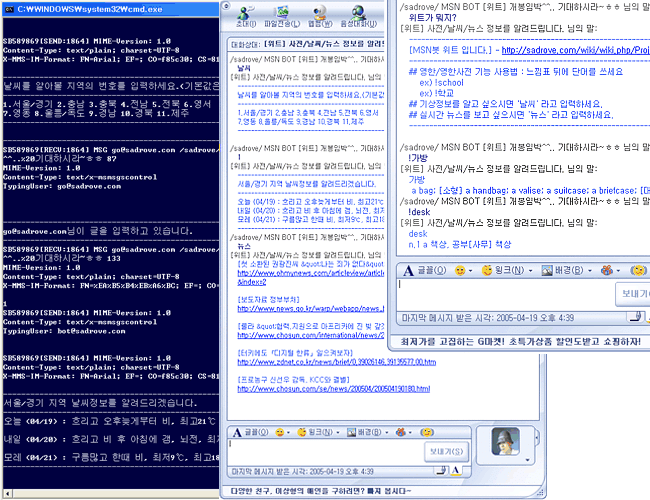Screen dimensions: 650x500
Task: Click the Invite (초대) icon in the chat toolbar
Action: 245,17
